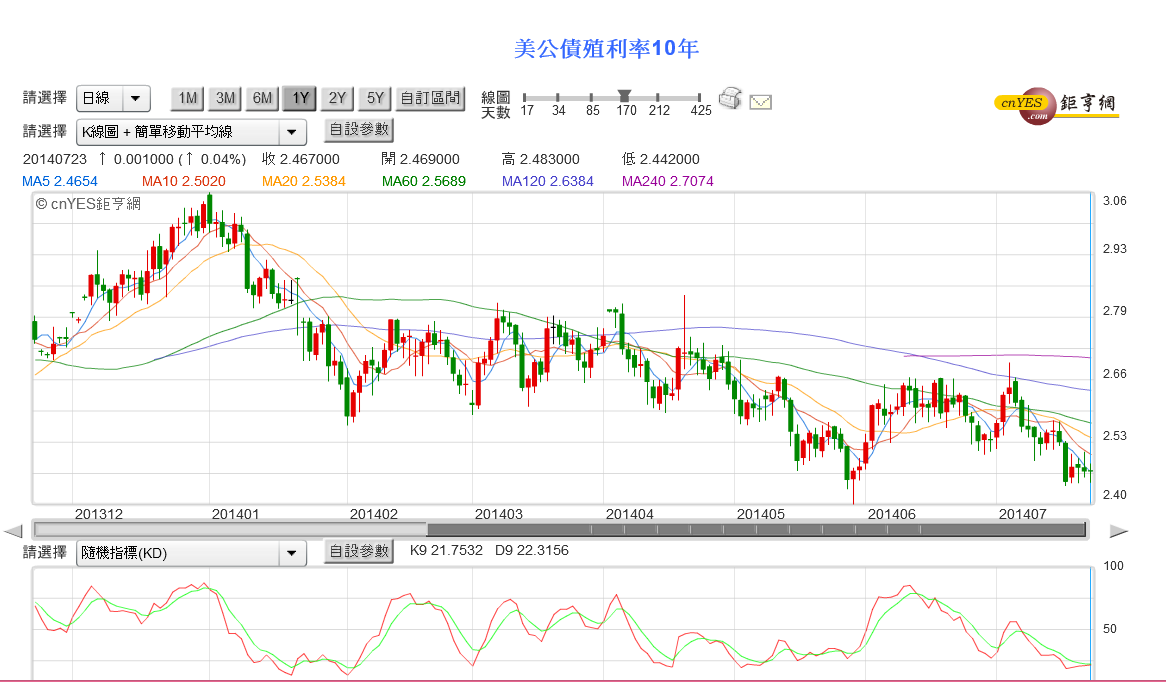Click the K9 21.7532 indicator value
Image resolution: width=1166 pixels, height=682 pixels.
pyautogui.click(x=446, y=550)
